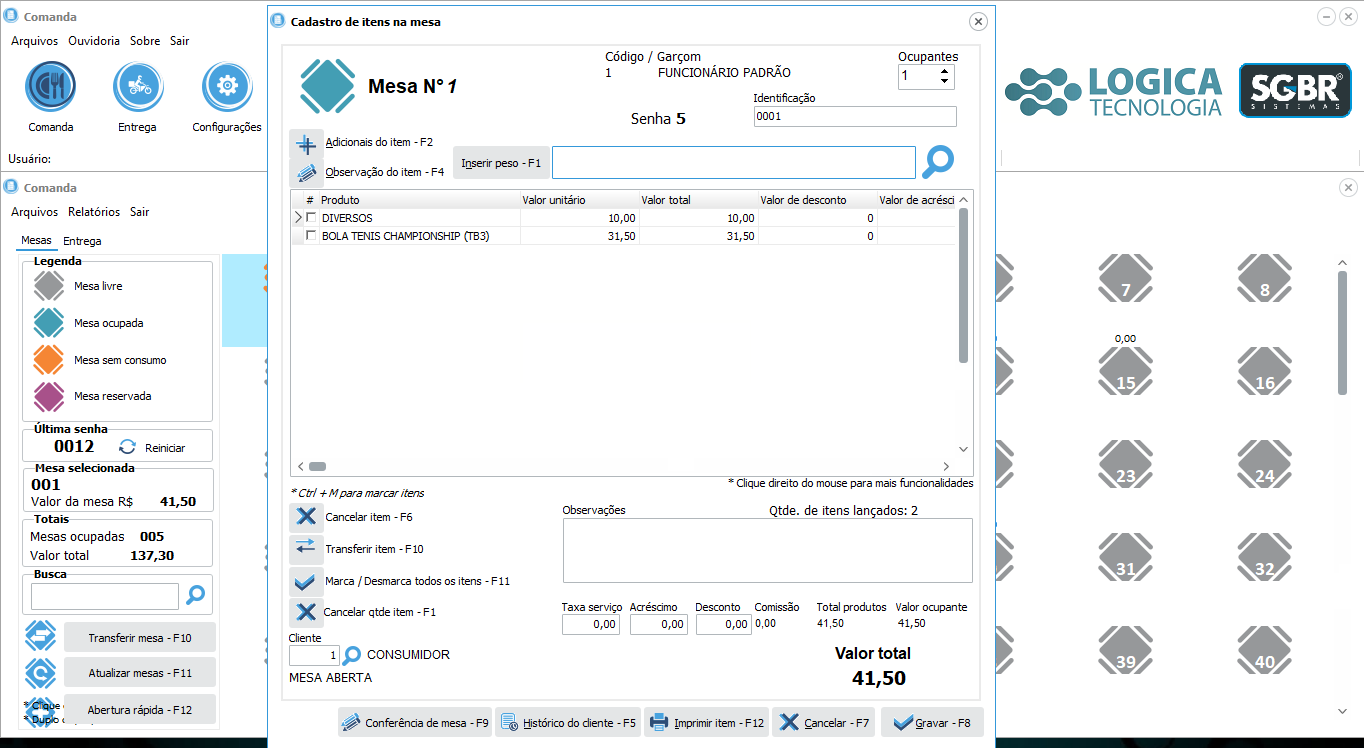
Task: Click the Cliente search magnifier icon
Action: coord(352,656)
